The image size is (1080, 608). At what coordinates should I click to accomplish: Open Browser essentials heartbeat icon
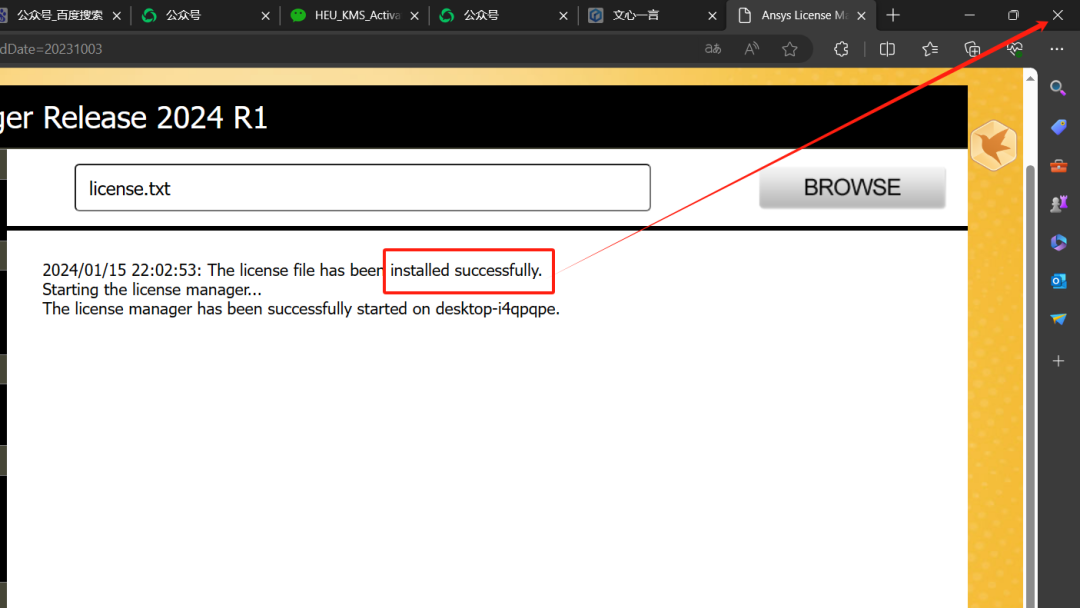(1015, 49)
